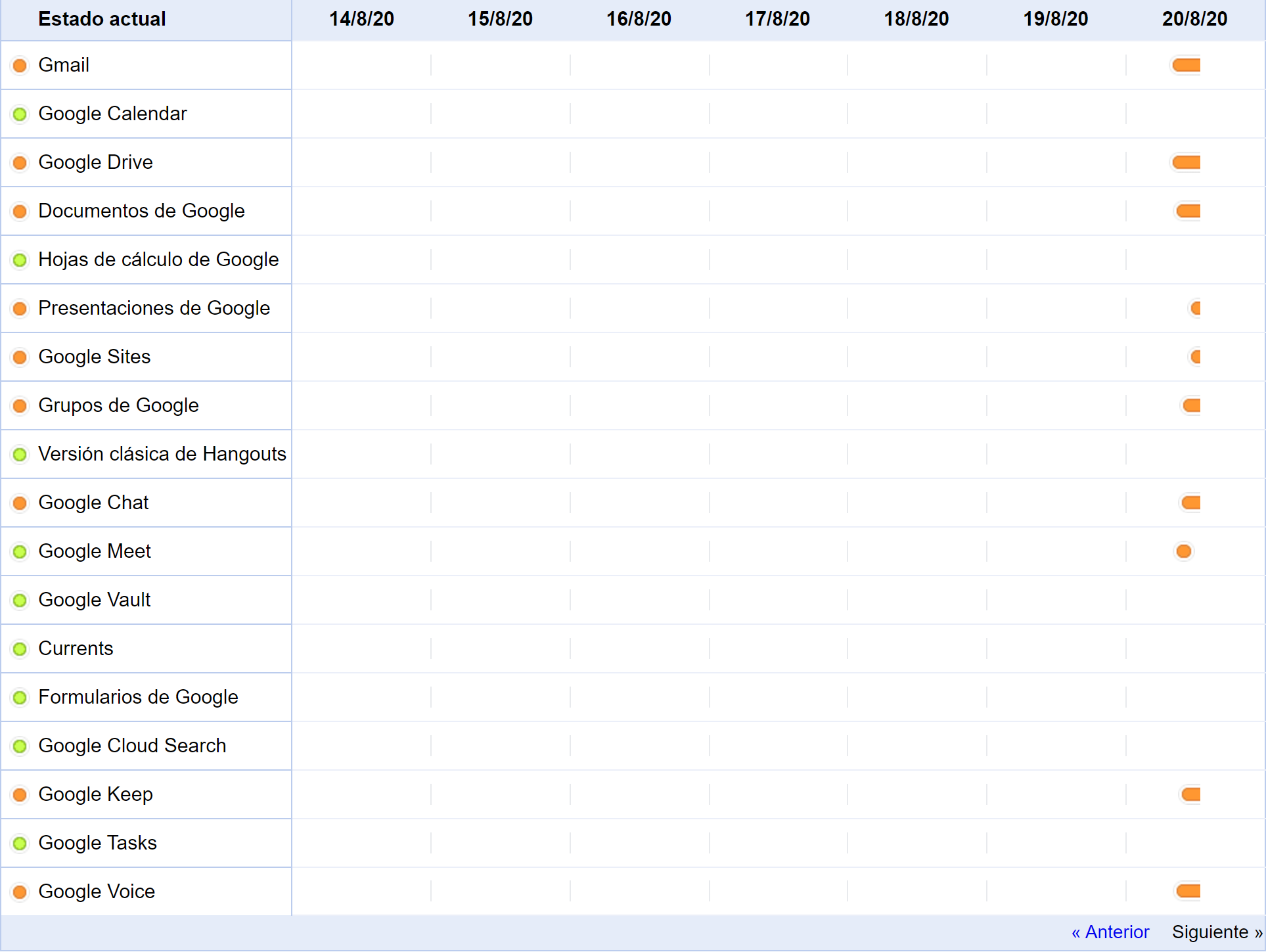Screen dimensions: 1266x952
Task: Click the orange dot beside Google Sites
Action: click(20, 357)
